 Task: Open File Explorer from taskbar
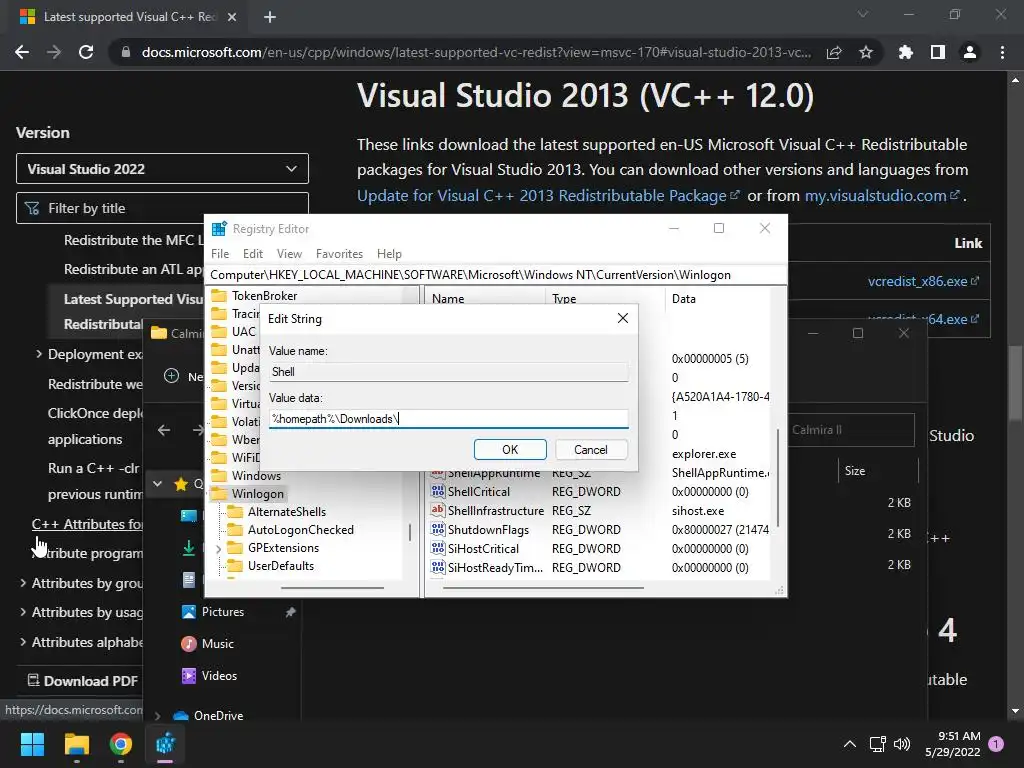click(76, 744)
